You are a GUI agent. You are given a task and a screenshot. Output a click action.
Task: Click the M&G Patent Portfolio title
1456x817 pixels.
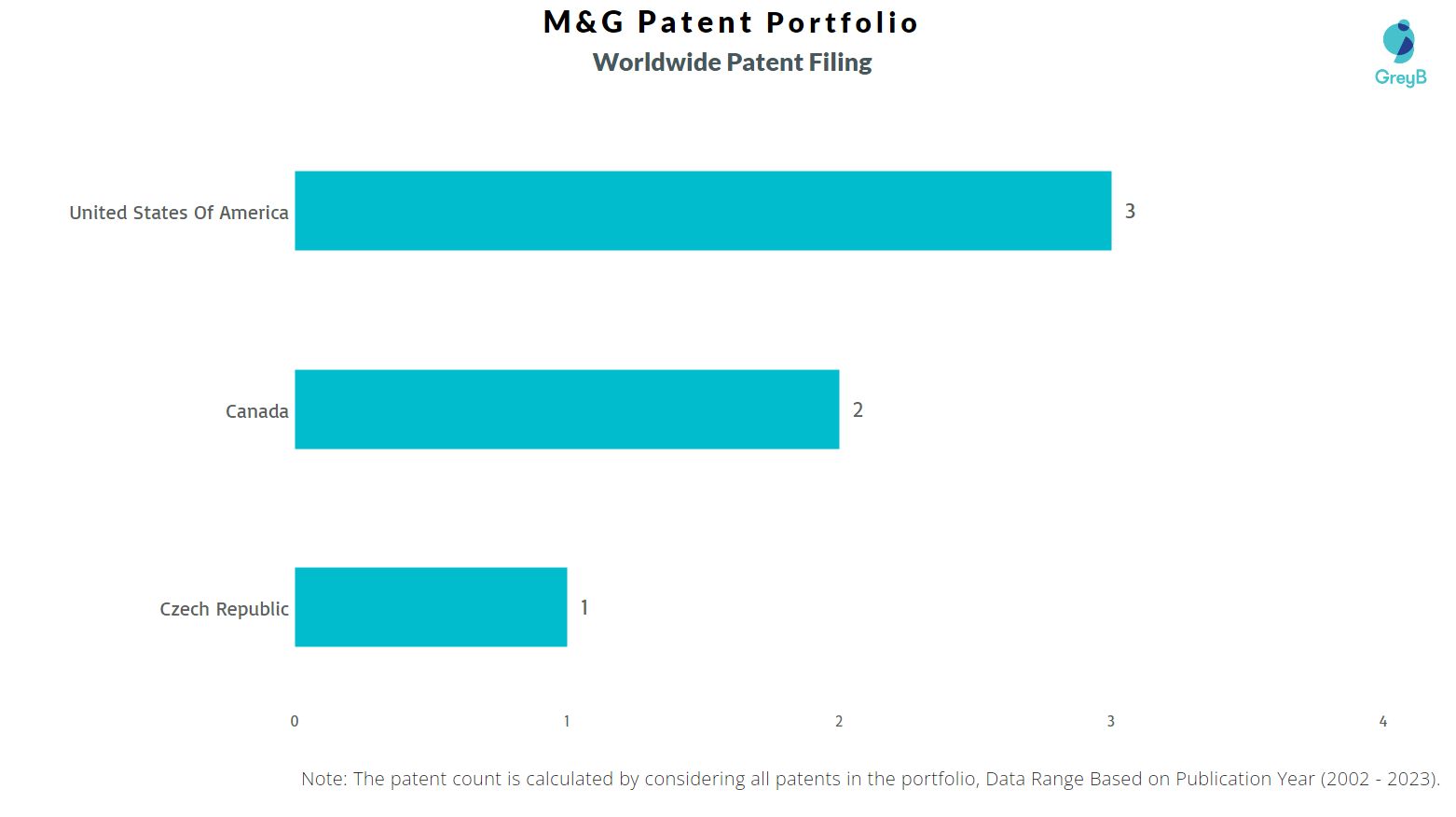[731, 22]
